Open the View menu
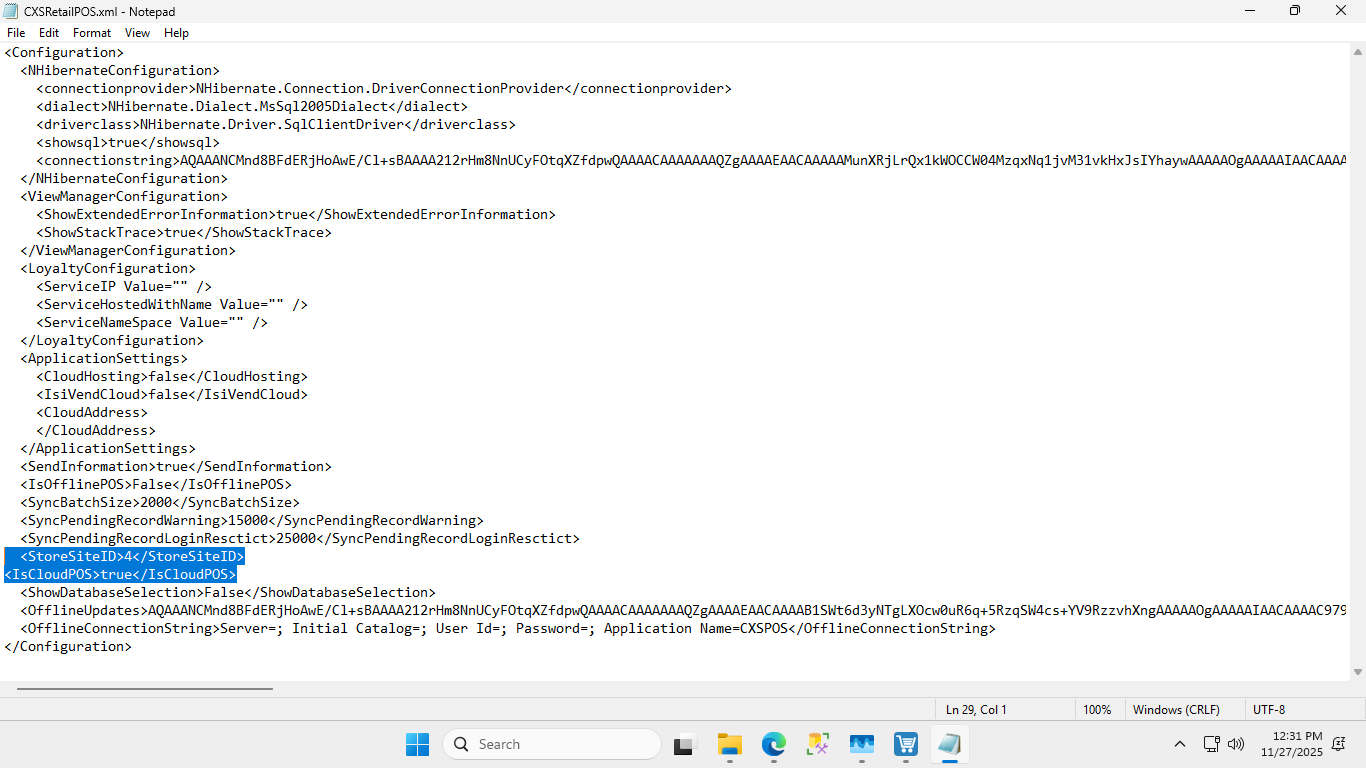This screenshot has width=1366, height=768. (137, 33)
